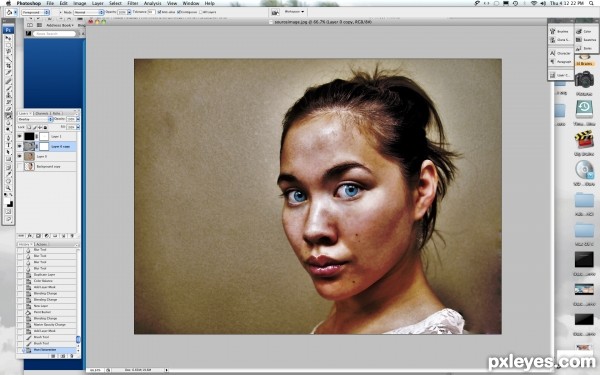The height and width of the screenshot is (375, 600).
Task: Select the Eyedropper tool
Action: click(x=8, y=174)
